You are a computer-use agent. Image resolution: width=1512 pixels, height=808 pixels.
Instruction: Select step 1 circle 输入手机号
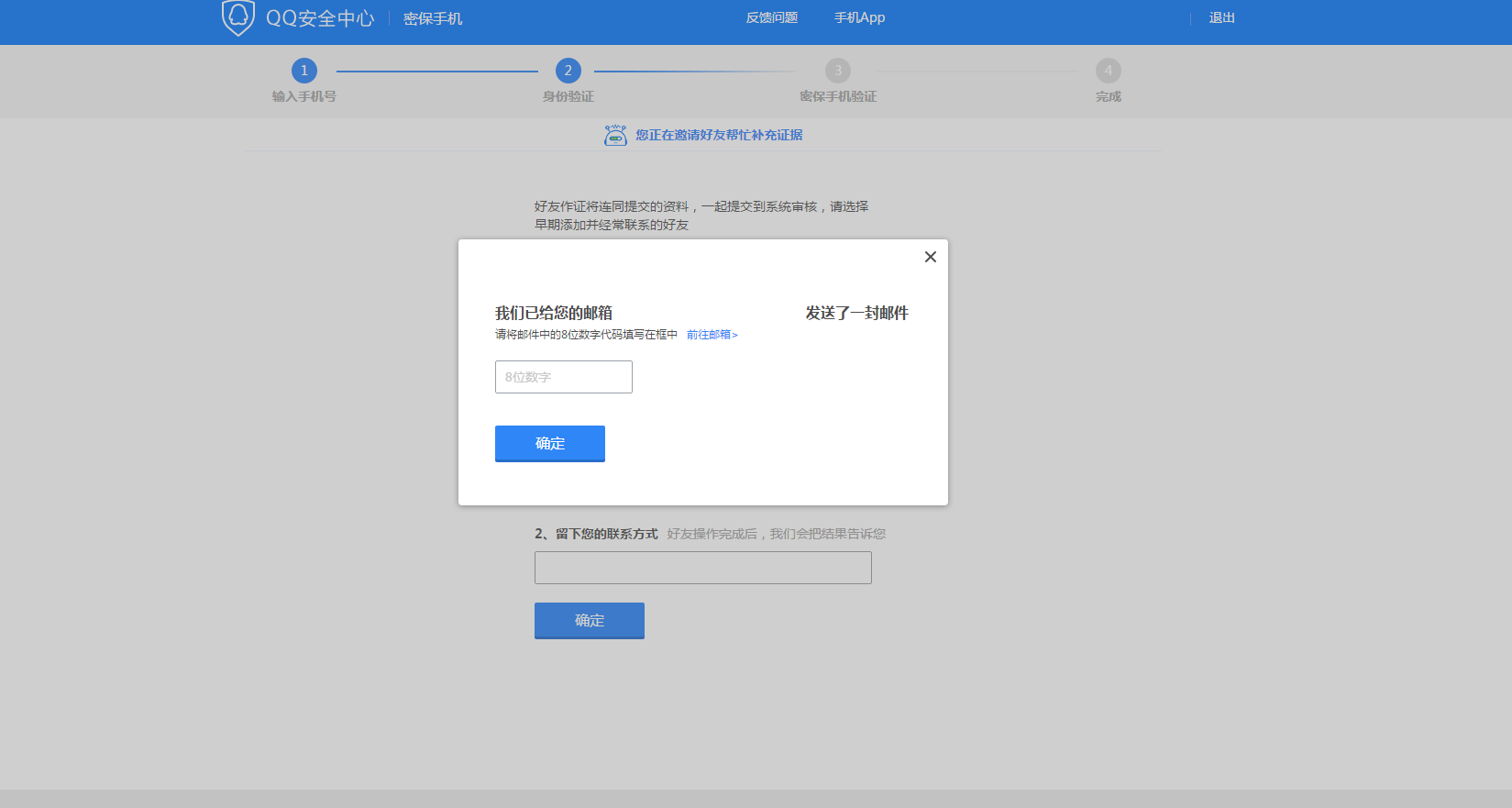coord(304,71)
